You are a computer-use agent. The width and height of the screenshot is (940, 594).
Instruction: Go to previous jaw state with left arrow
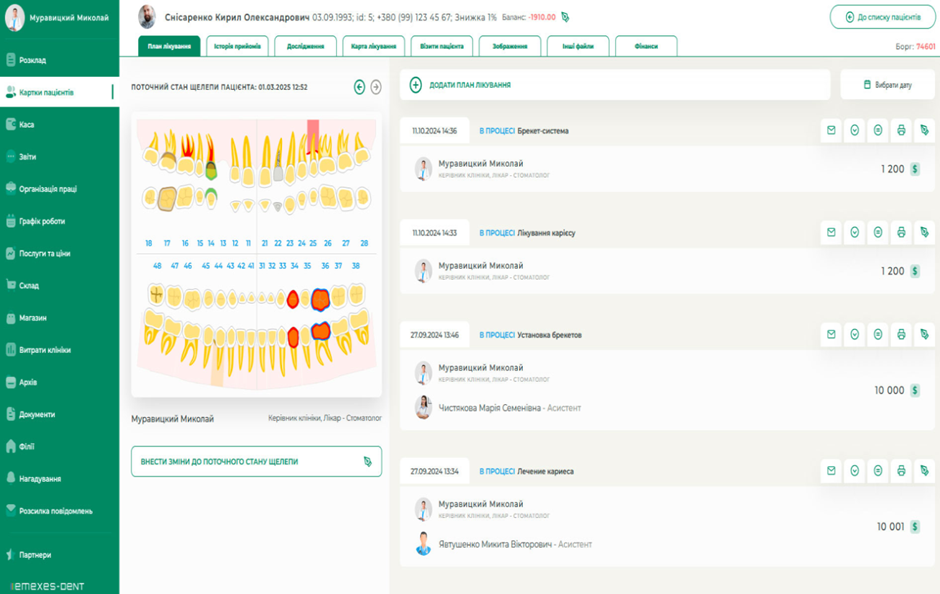point(360,87)
